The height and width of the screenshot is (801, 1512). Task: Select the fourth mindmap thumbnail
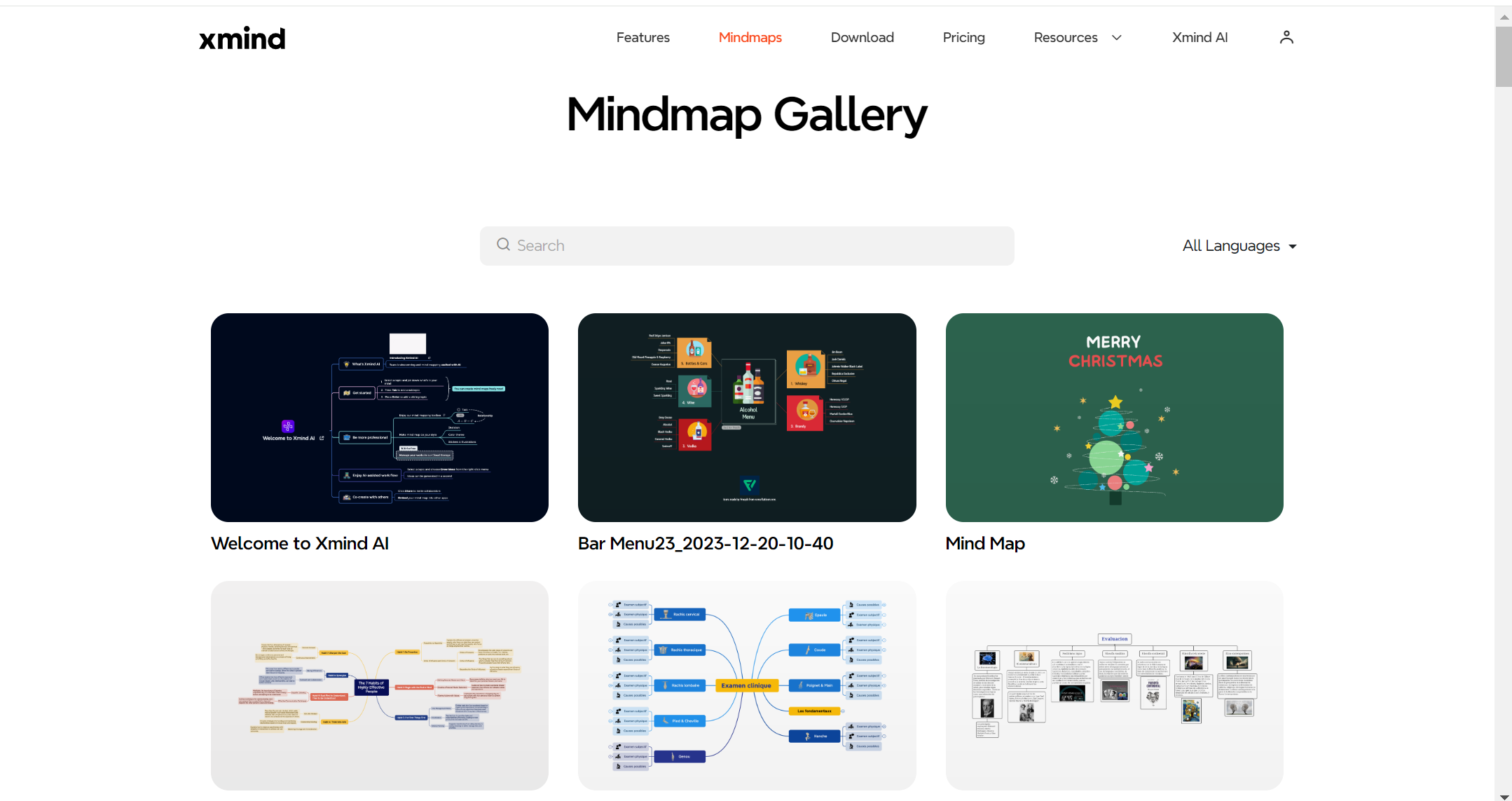pos(380,686)
